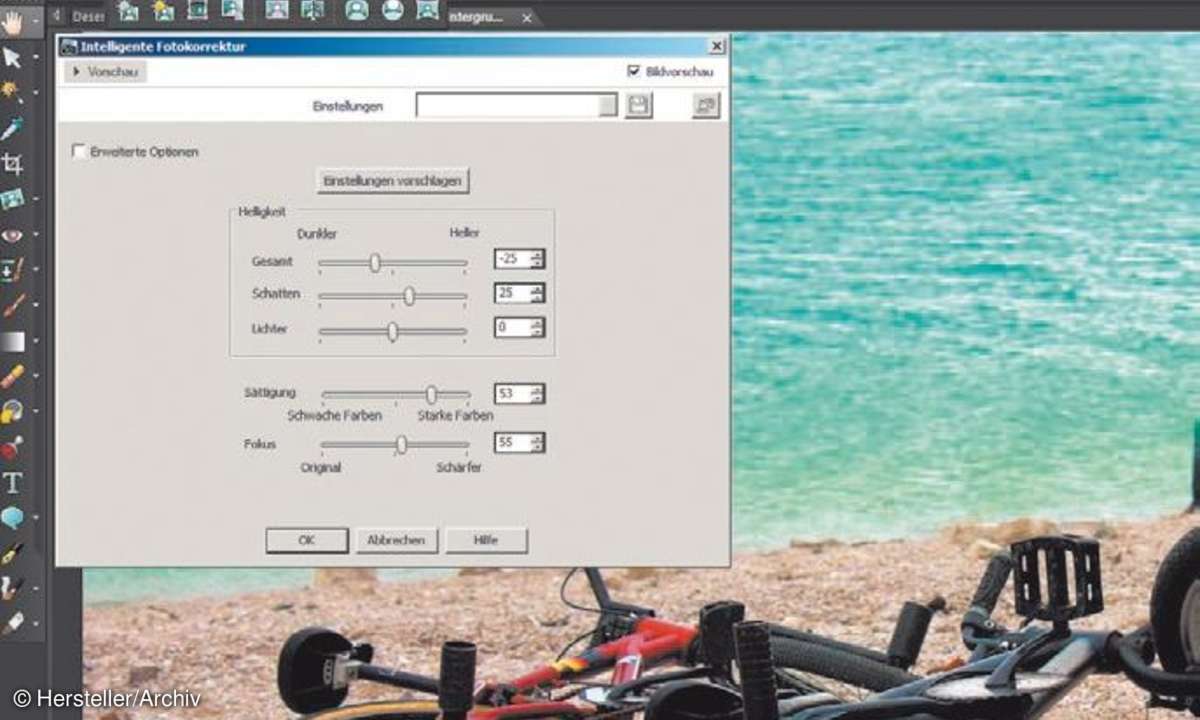Enable the Erweiterte Optionen checkbox
This screenshot has height=720, width=1200.
point(79,151)
